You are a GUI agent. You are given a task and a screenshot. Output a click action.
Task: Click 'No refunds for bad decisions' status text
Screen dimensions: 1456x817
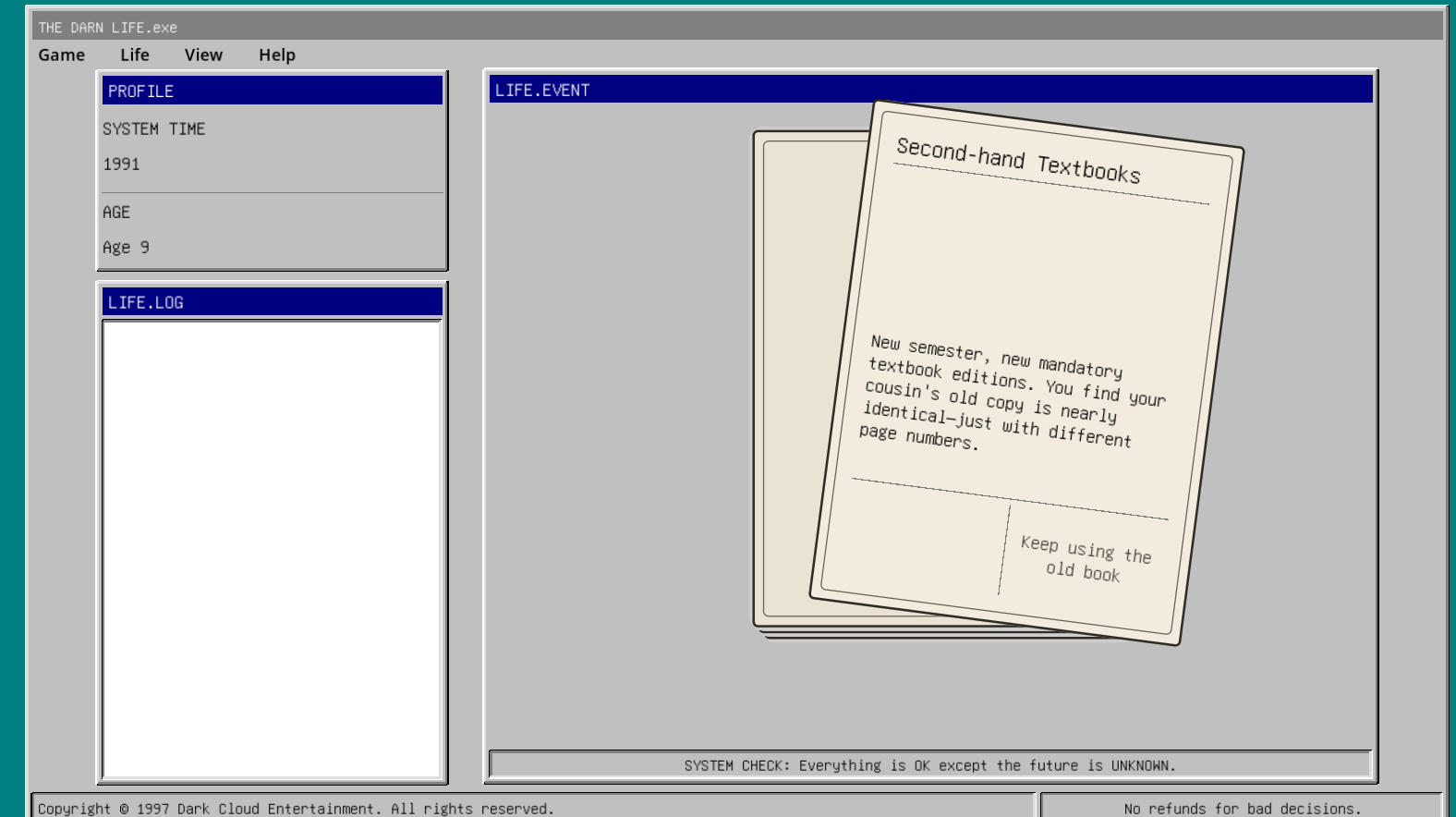1243,809
